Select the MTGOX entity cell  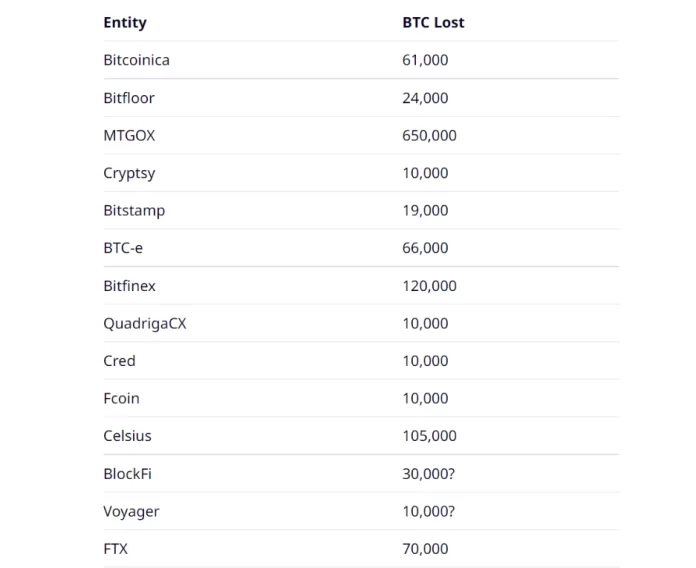129,135
